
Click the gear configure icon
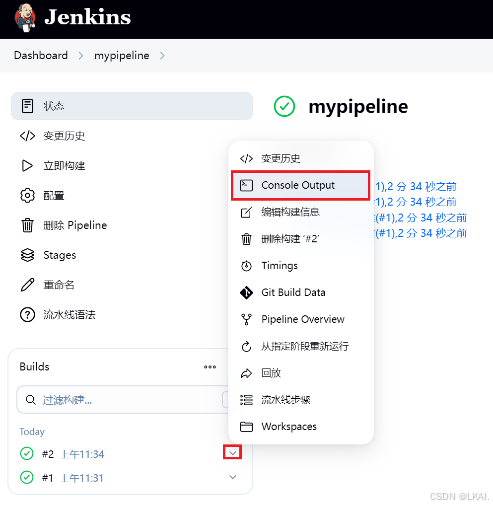pyautogui.click(x=27, y=195)
